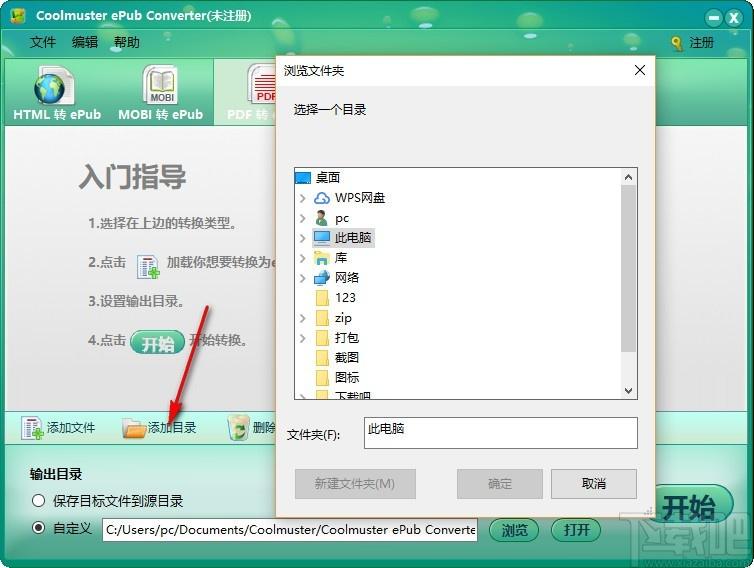The image size is (754, 568).
Task: Select the 图标 folder label
Action: (347, 378)
